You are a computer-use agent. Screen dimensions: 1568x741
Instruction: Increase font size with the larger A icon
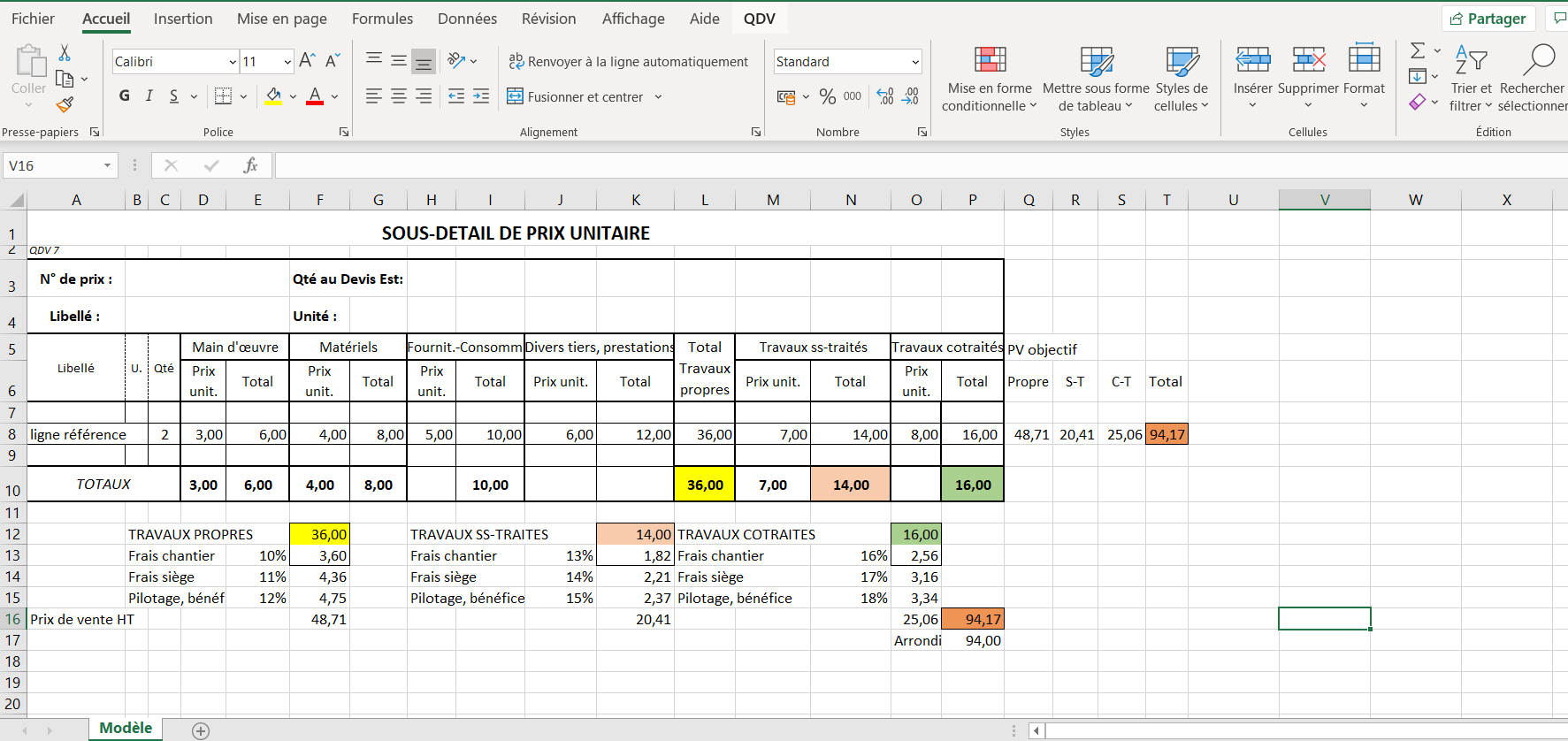pyautogui.click(x=307, y=61)
